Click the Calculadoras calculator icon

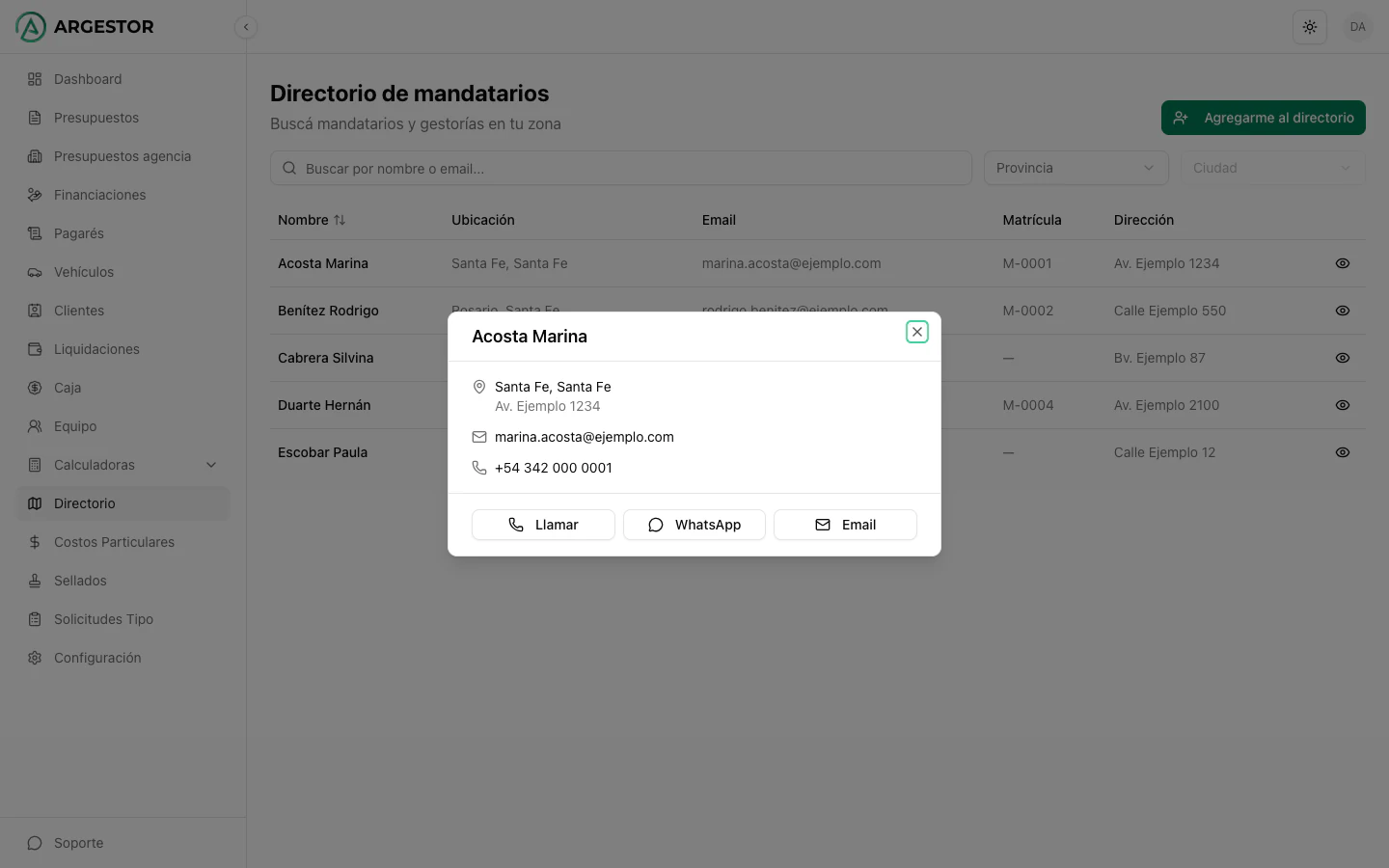pyautogui.click(x=35, y=465)
